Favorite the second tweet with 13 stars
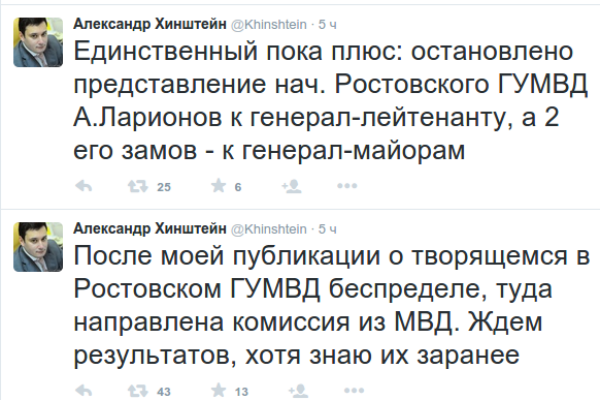Screen dimensions: 600x400 (x=215, y=390)
